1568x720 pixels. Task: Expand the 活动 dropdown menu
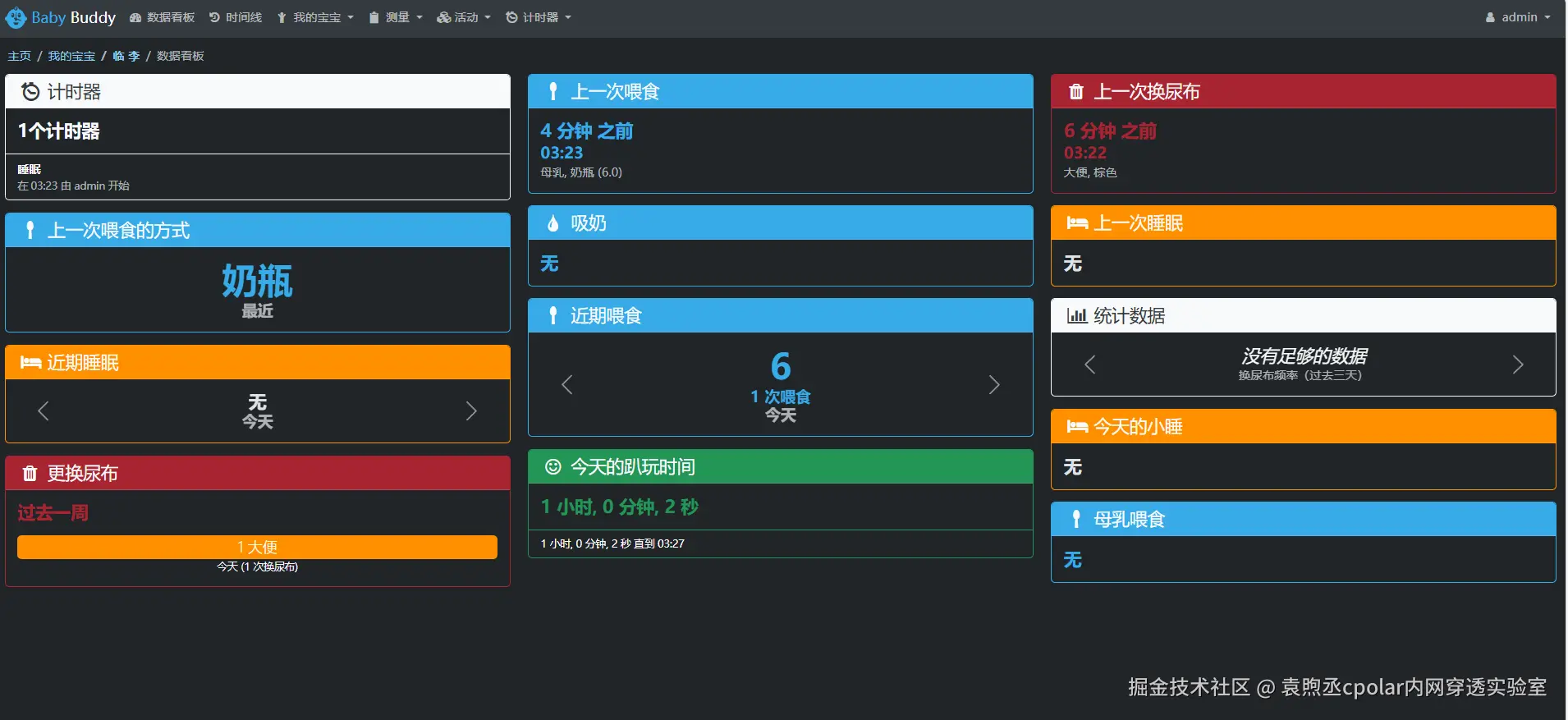pyautogui.click(x=464, y=17)
